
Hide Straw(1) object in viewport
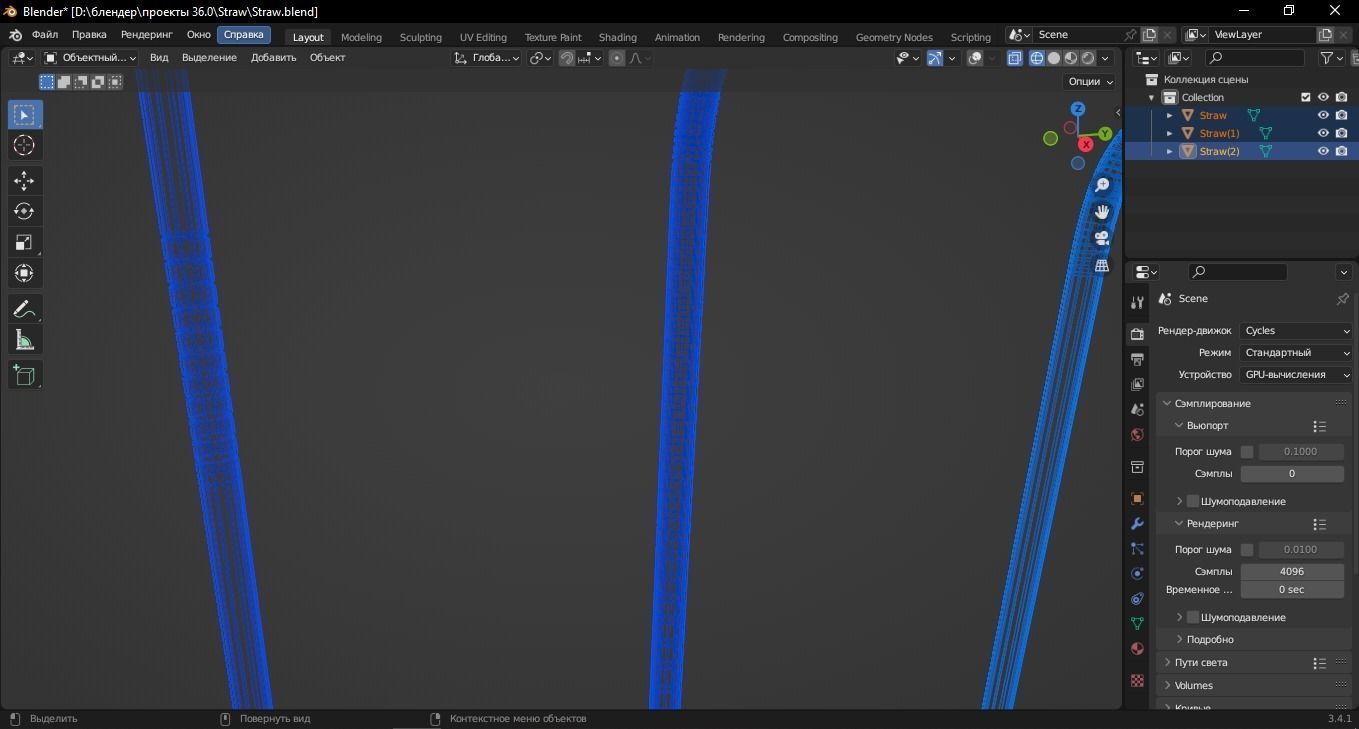tap(1323, 133)
